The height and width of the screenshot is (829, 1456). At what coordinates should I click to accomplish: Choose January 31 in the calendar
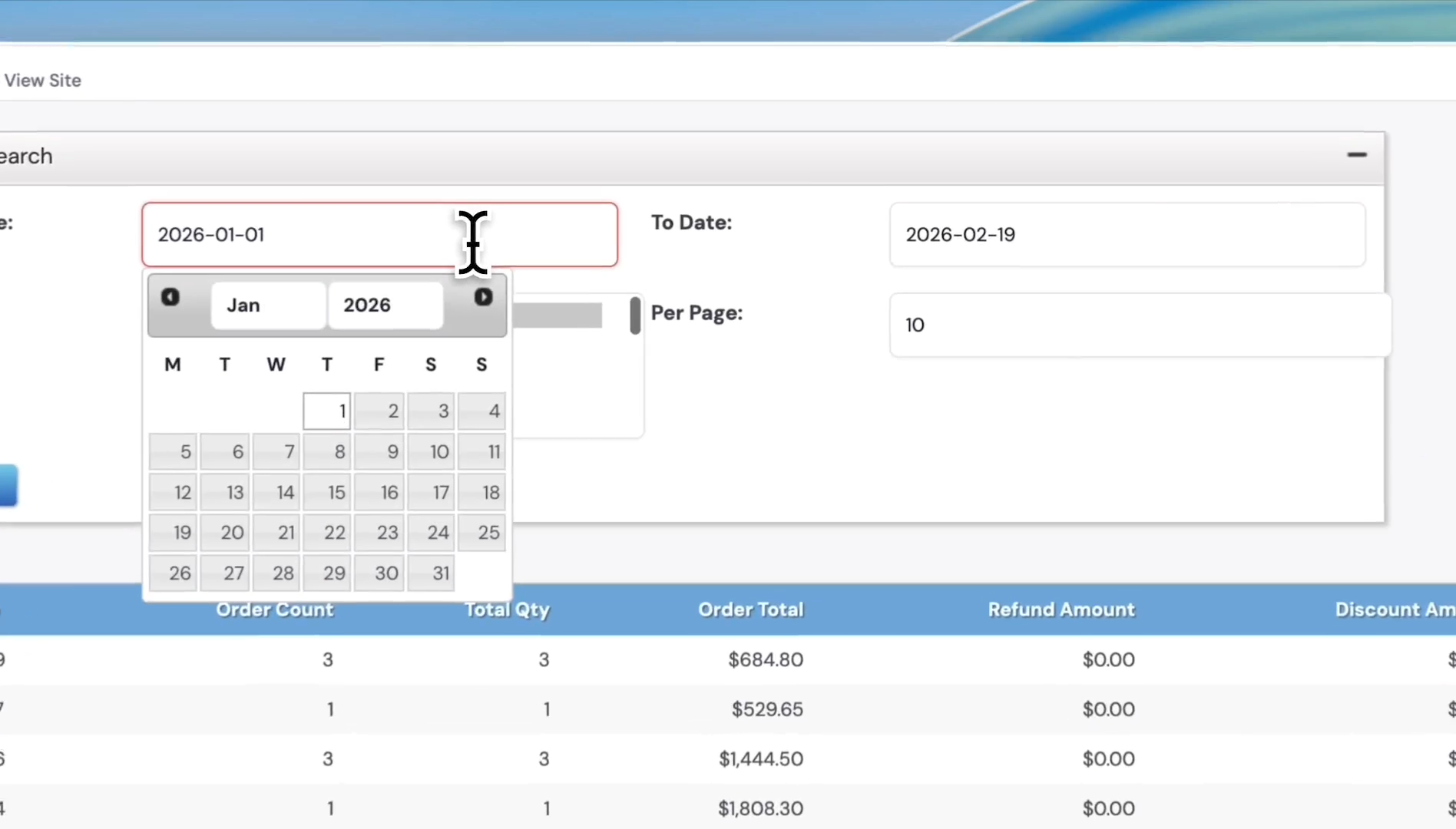coord(431,573)
